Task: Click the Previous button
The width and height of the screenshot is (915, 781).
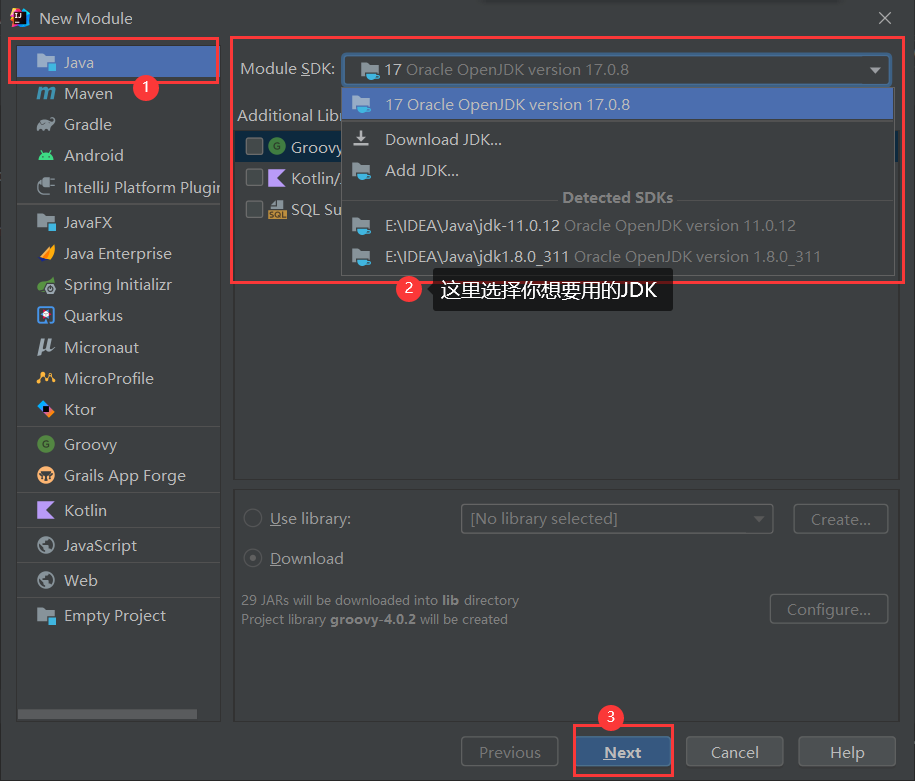Action: (x=509, y=752)
